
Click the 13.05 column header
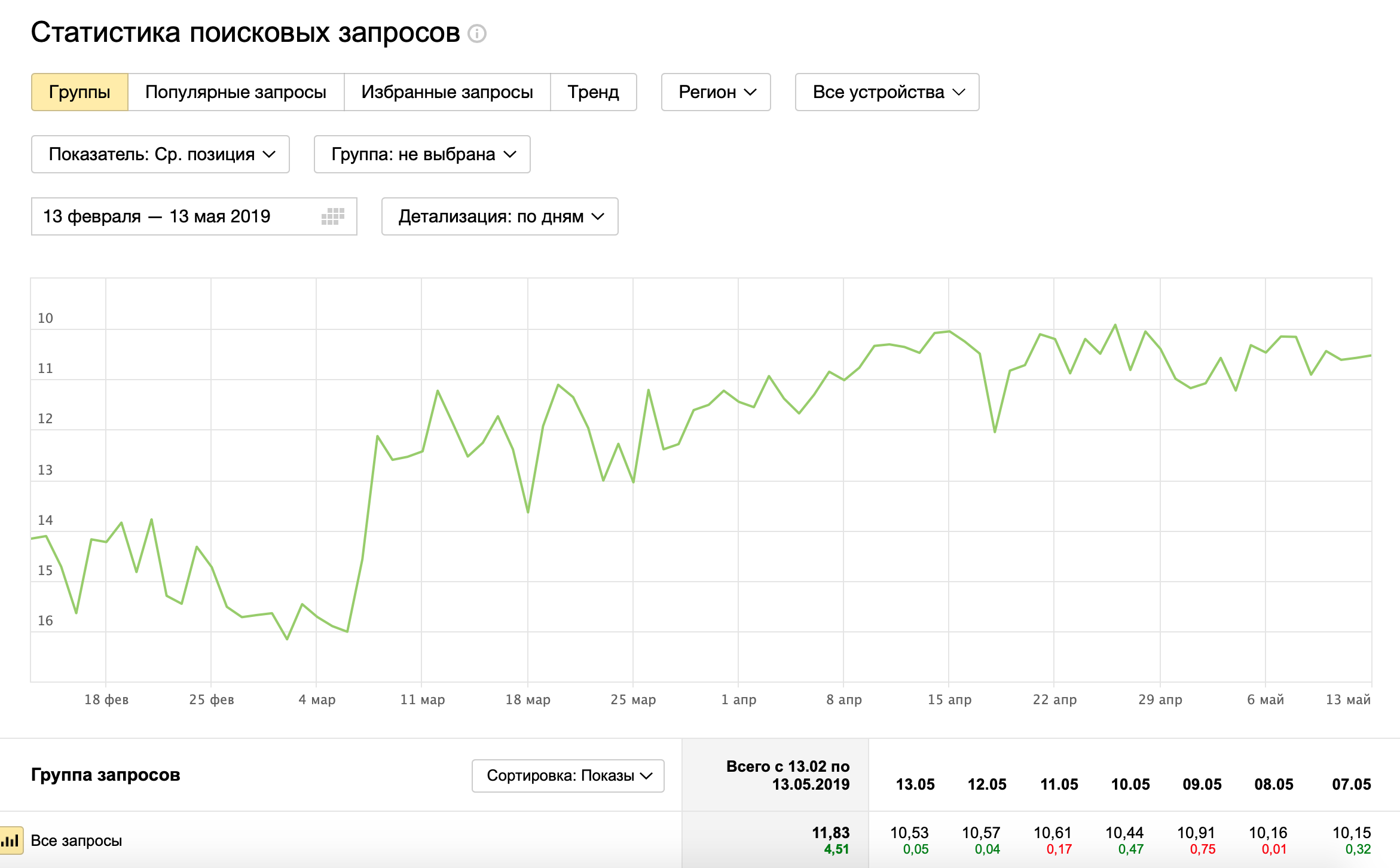915,784
